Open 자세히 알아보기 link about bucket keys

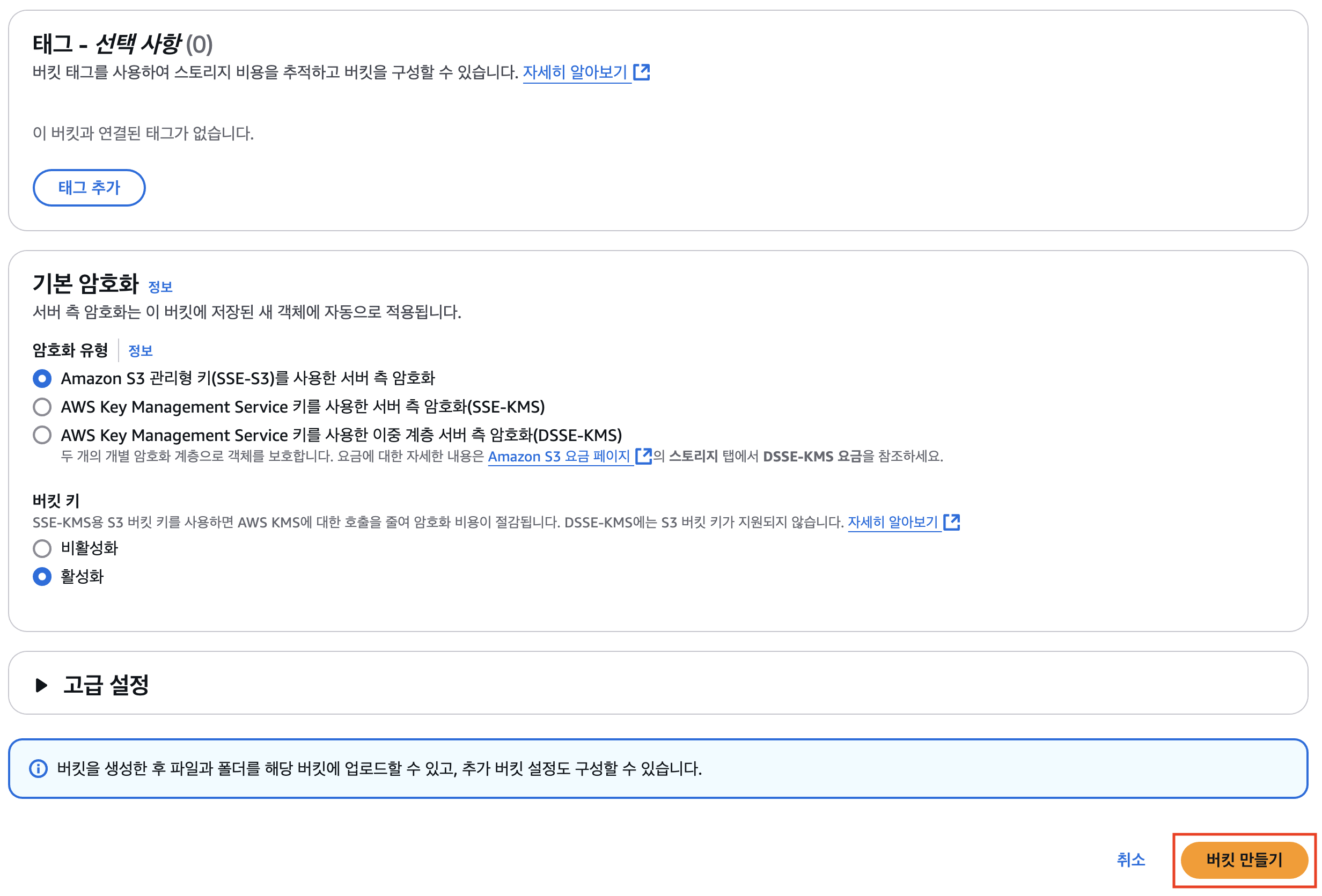(x=892, y=522)
